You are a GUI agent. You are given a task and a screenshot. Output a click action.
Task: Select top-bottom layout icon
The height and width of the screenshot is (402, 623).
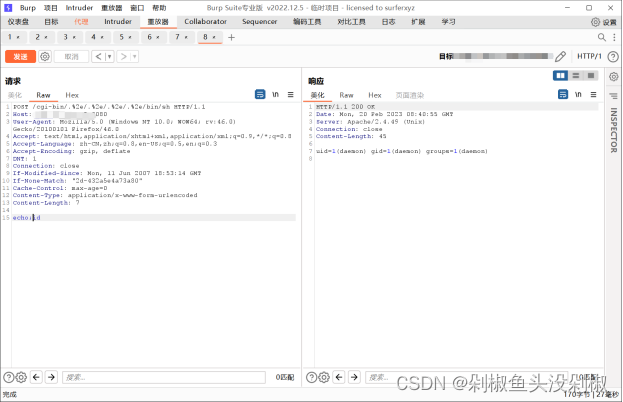click(x=576, y=75)
